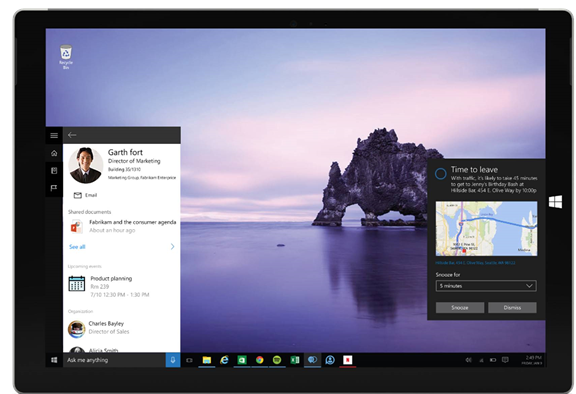The image size is (576, 394).
Task: Click the calendar icon for Product planning
Action: pos(77,284)
